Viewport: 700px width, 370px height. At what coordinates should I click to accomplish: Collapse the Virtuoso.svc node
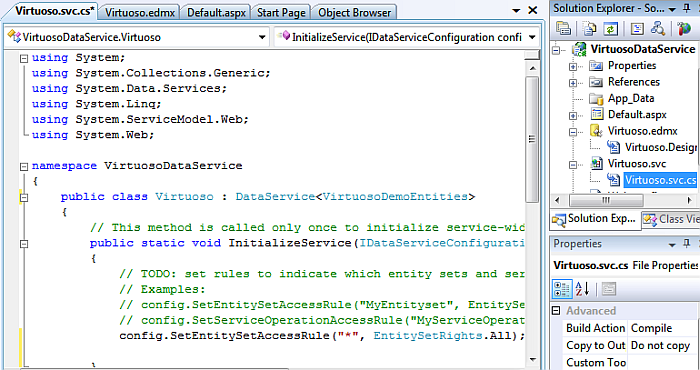(x=573, y=165)
